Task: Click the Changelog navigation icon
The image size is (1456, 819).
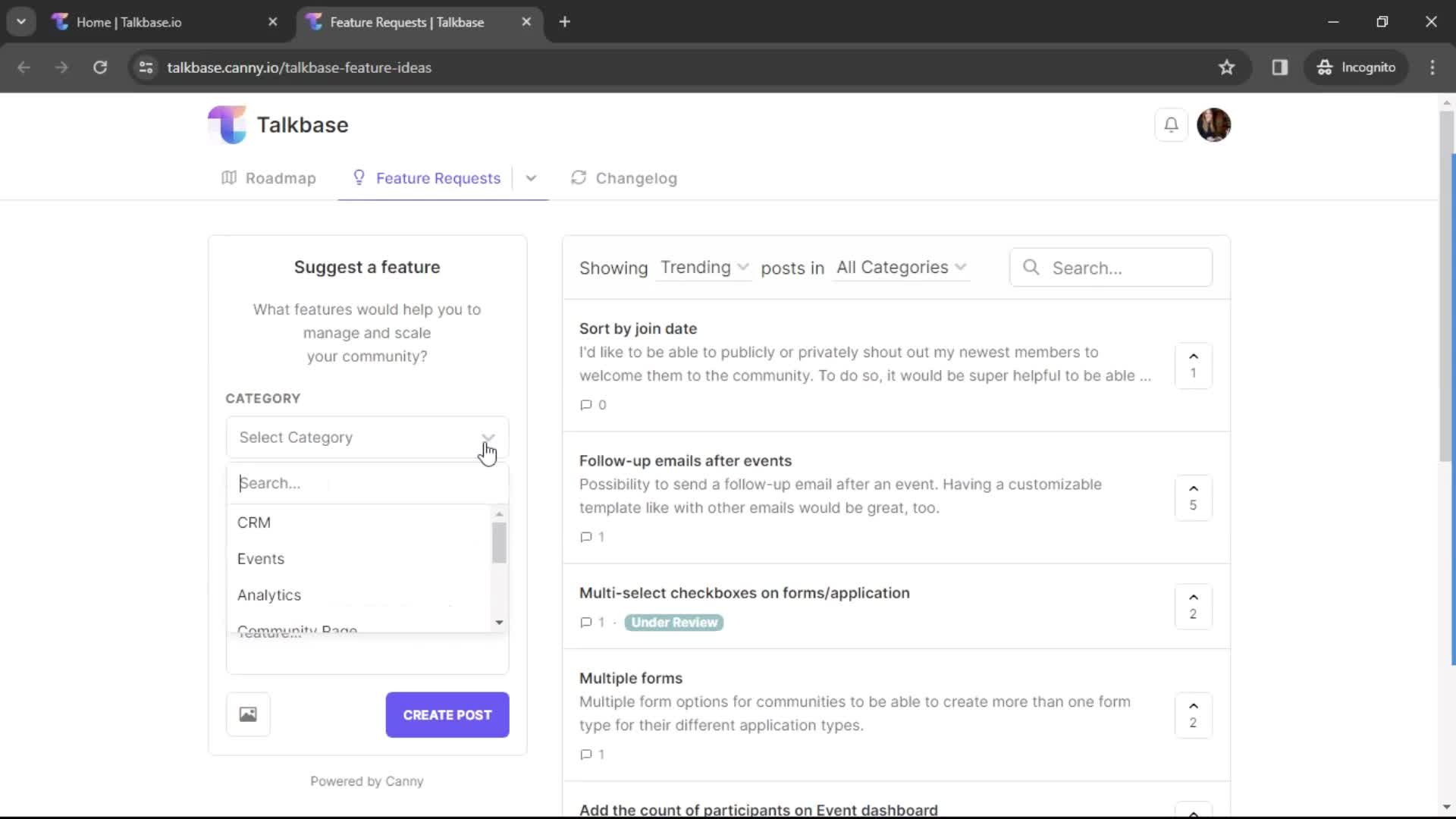Action: (576, 177)
